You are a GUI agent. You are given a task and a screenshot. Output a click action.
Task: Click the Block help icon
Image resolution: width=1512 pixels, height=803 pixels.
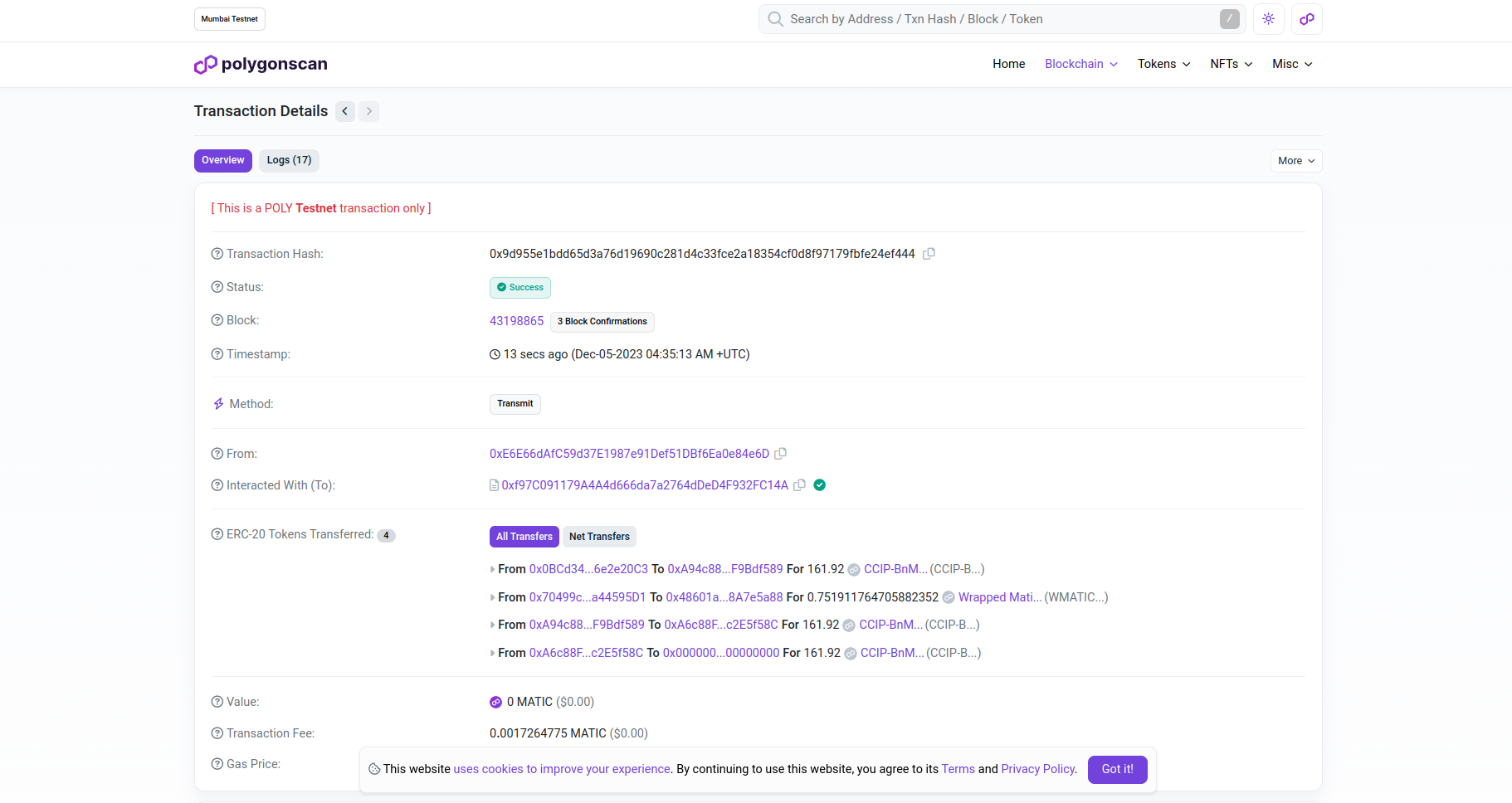(x=217, y=320)
